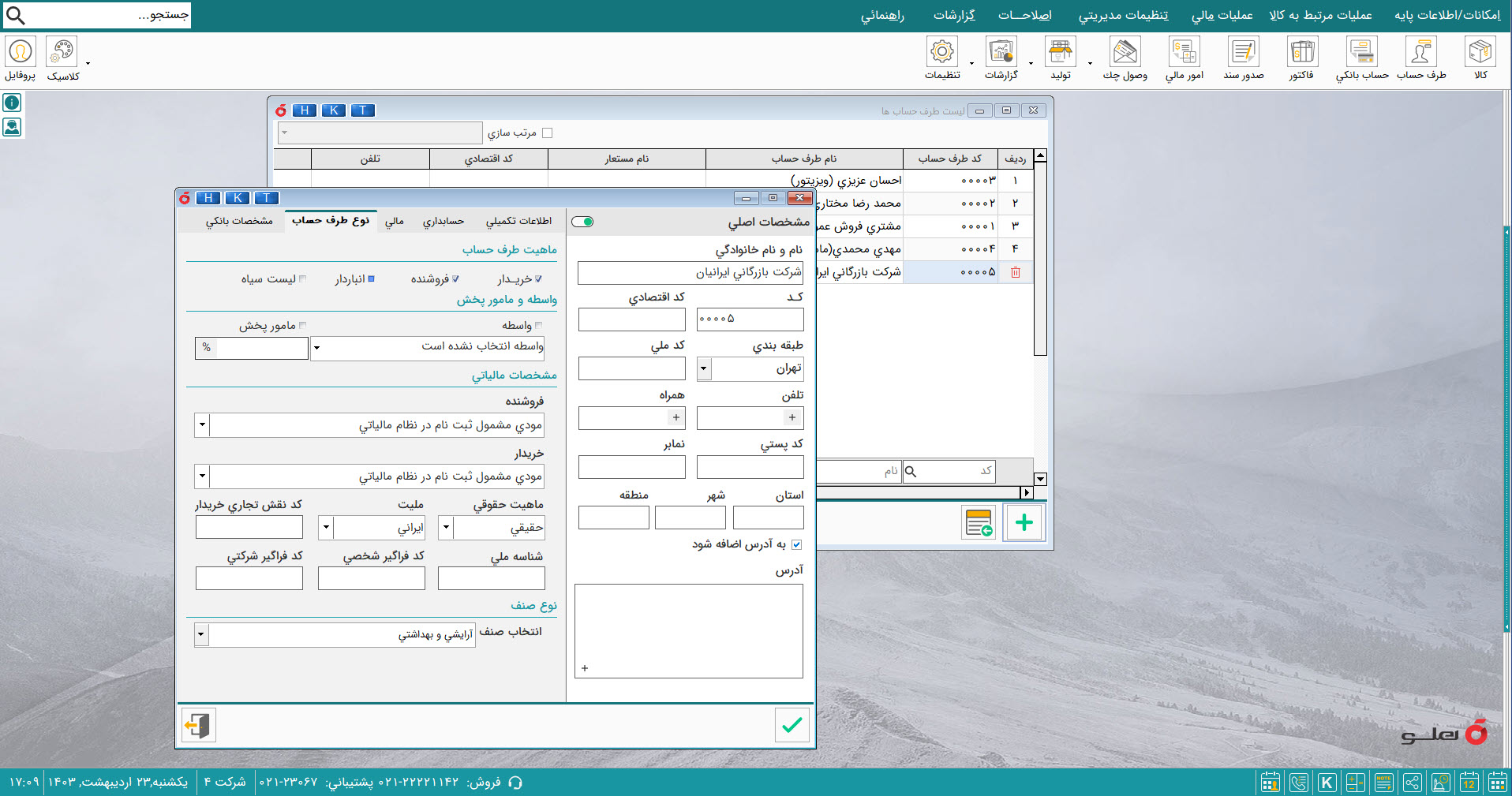The width and height of the screenshot is (1512, 796).
Task: Select the حساب بانکی (bank account) icon
Action: point(1361,55)
